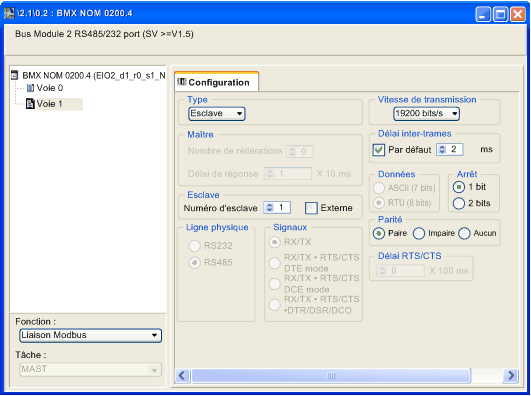
Task: Click the horizontal scrollbar left arrow
Action: click(x=182, y=375)
